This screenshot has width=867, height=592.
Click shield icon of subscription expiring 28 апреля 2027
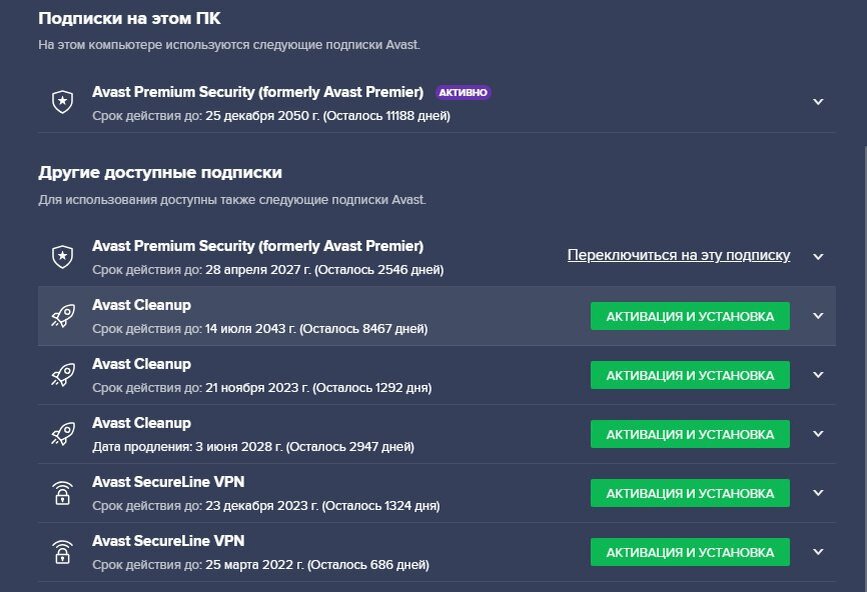(x=62, y=256)
